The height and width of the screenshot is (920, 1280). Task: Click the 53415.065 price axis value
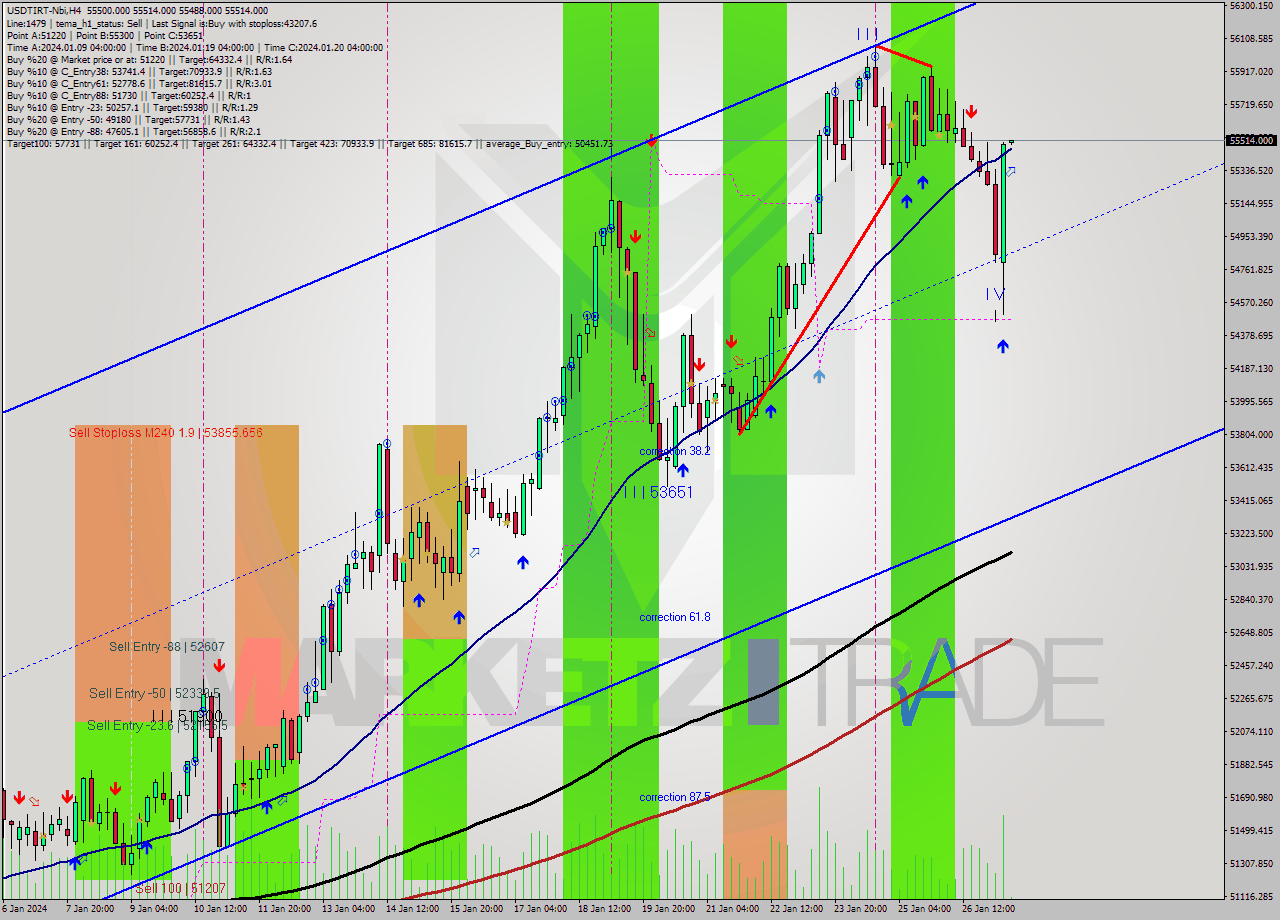coord(1251,500)
